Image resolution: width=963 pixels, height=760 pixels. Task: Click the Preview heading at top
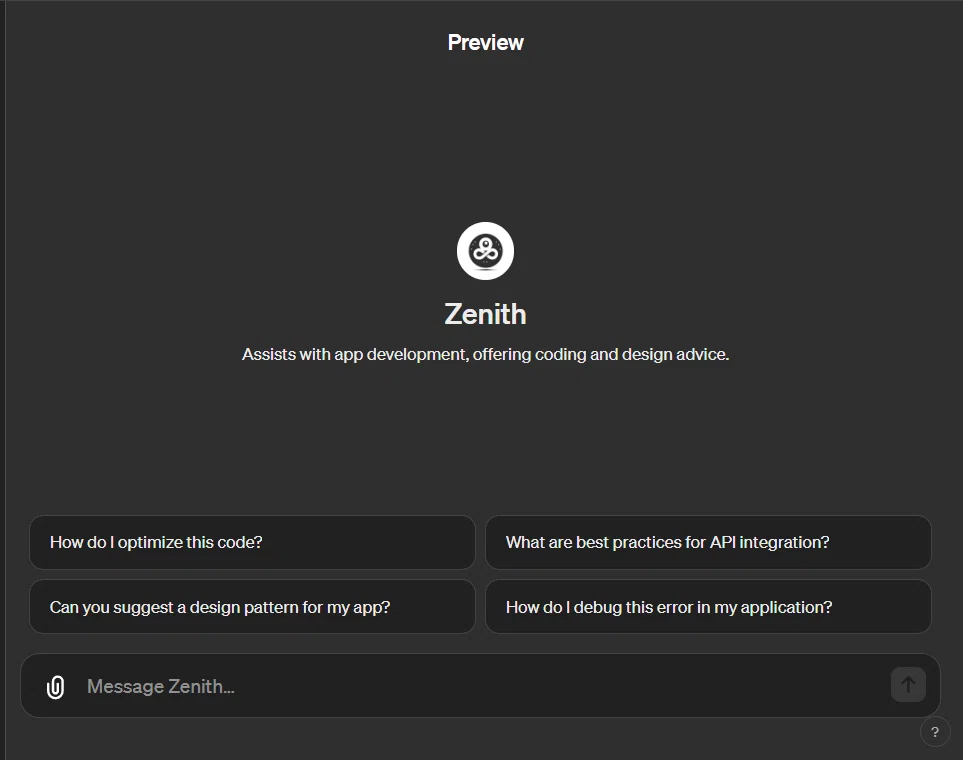click(x=485, y=42)
